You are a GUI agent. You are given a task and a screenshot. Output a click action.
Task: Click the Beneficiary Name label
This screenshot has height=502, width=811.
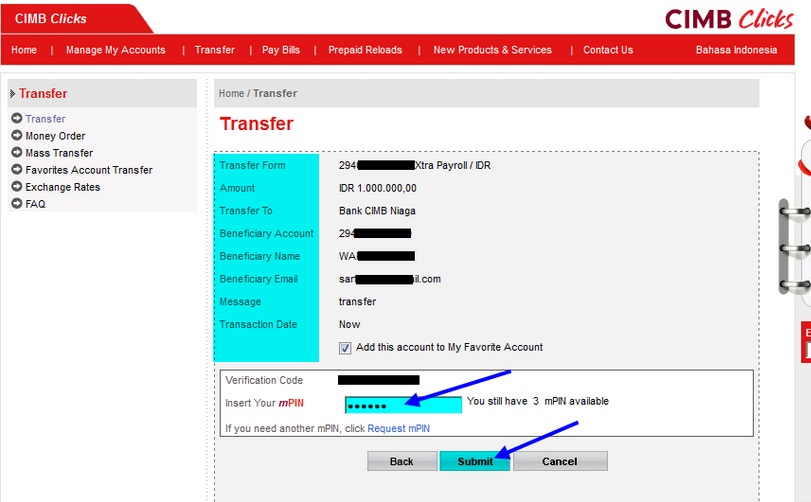point(260,256)
